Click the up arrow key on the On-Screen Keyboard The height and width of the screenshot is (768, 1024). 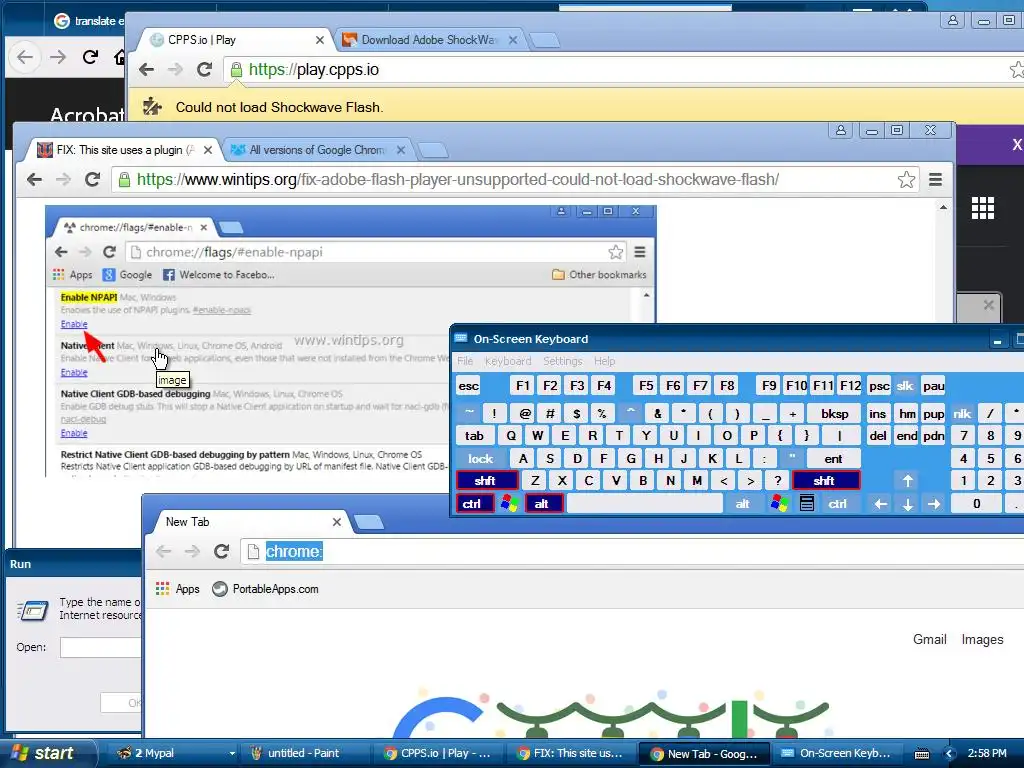(908, 481)
